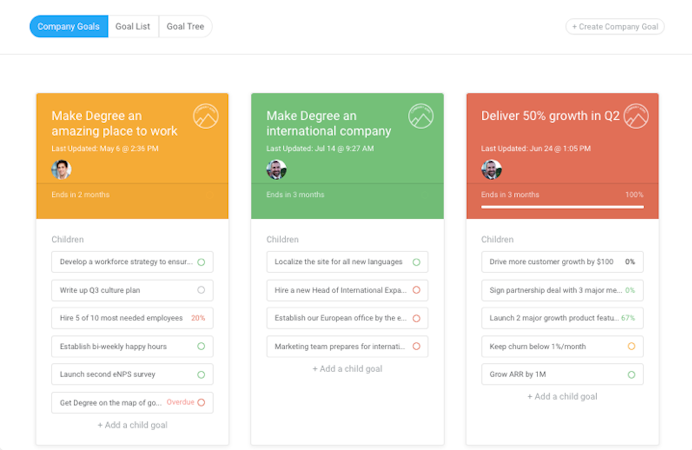Open 'Establish our European office' goal
This screenshot has height=450, width=692.
[x=347, y=318]
